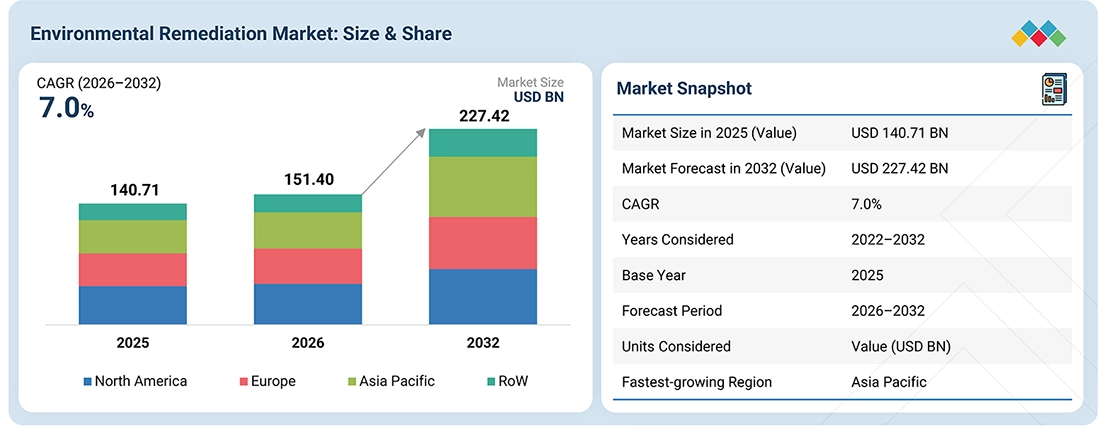Click the Value (USD BN) table cell
This screenshot has height=429, width=1100.
(x=901, y=346)
